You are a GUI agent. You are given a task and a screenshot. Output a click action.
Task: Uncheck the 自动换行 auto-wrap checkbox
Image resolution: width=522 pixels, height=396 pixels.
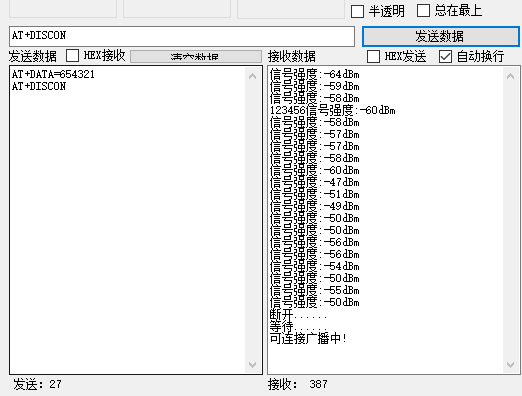pyautogui.click(x=445, y=56)
